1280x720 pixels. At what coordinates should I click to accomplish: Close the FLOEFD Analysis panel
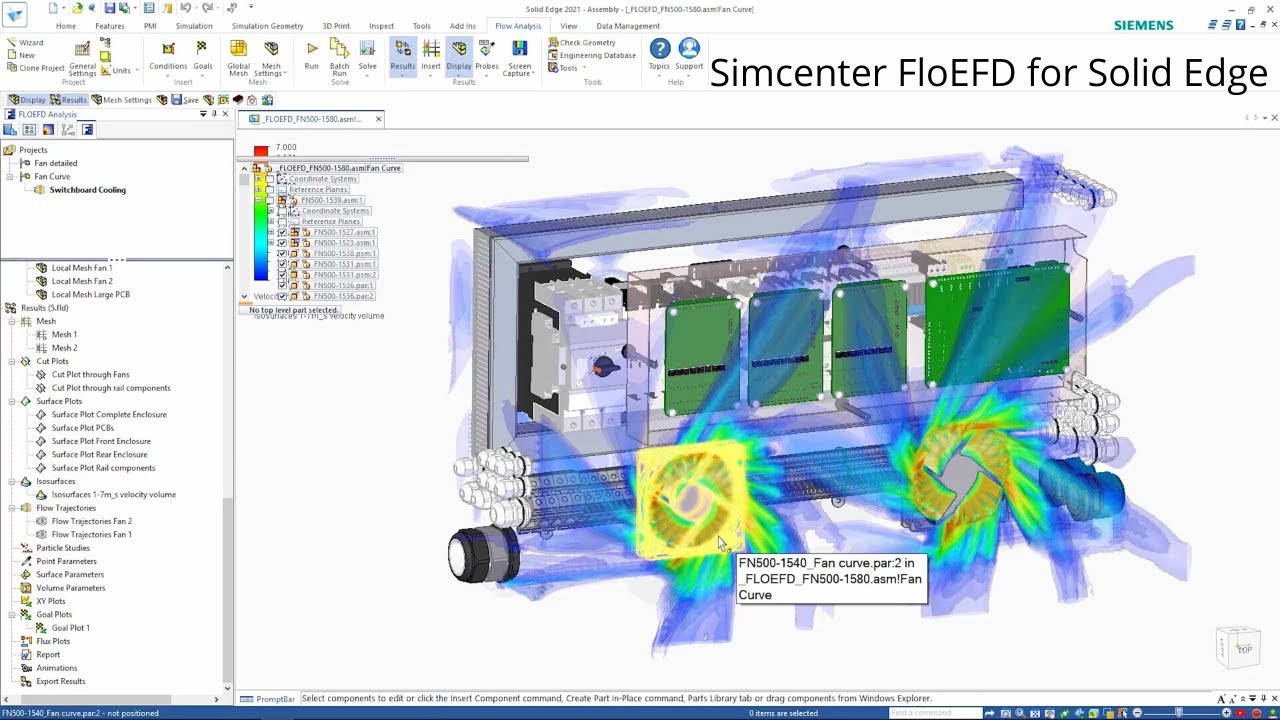point(225,114)
